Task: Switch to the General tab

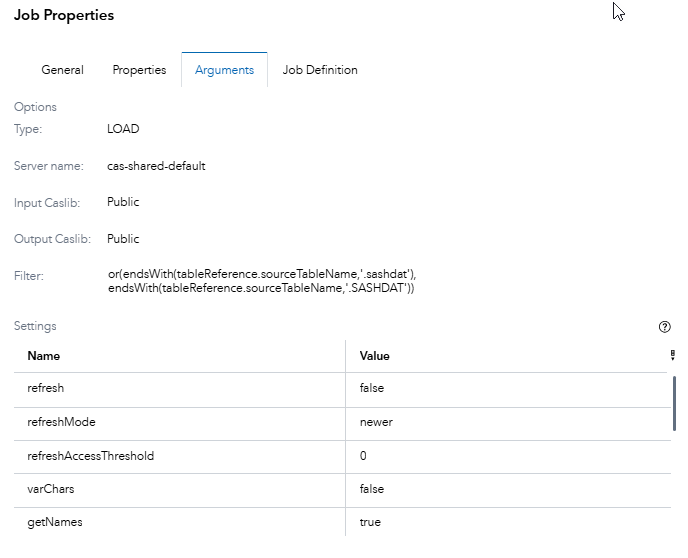Action: (x=62, y=70)
